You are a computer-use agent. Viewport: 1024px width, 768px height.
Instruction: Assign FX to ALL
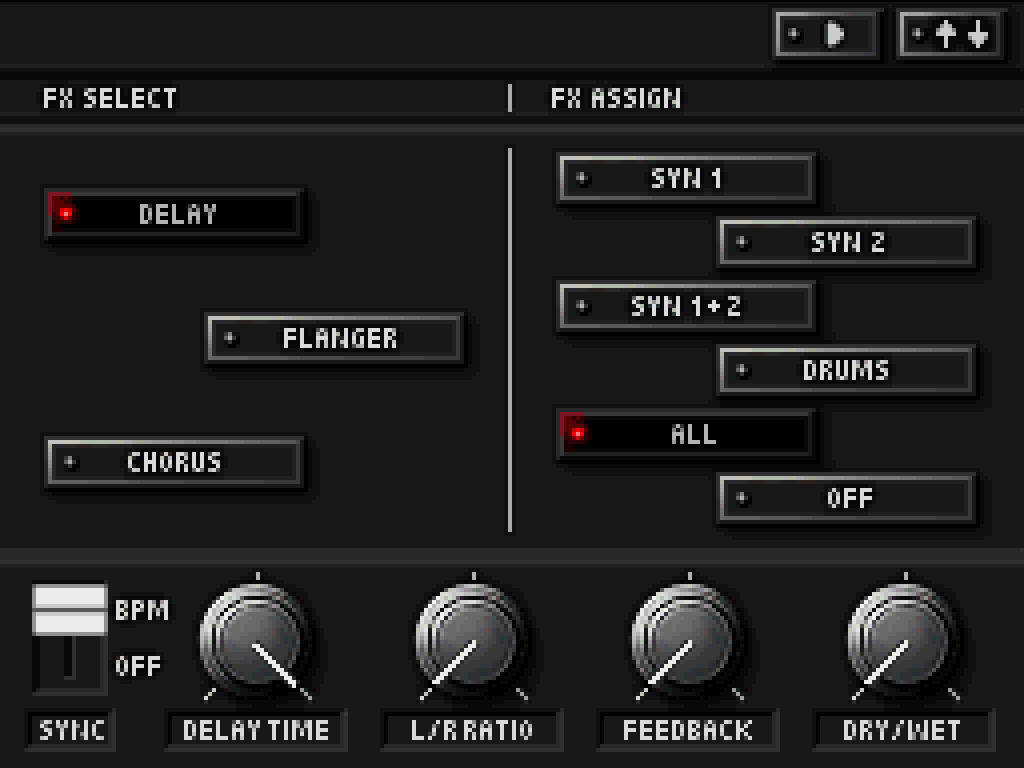(685, 434)
